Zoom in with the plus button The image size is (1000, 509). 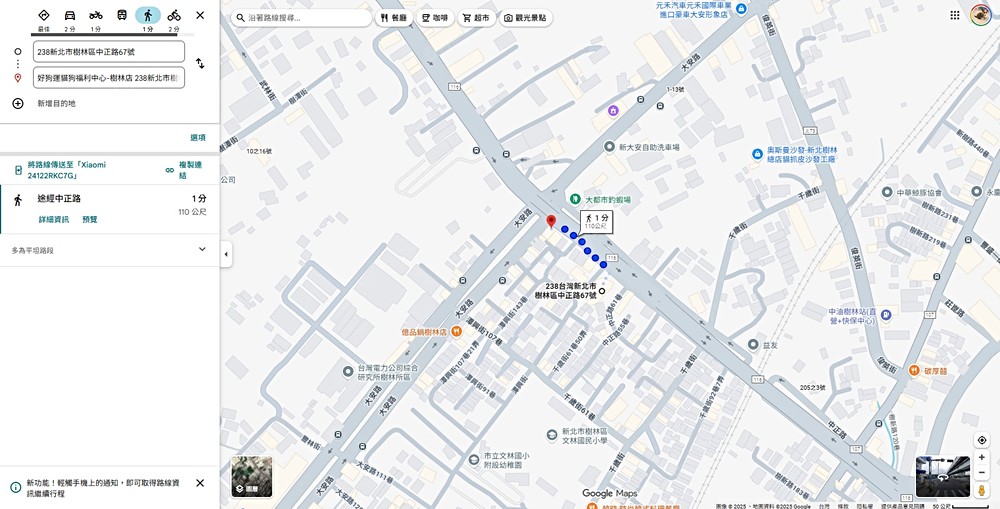pyautogui.click(x=982, y=457)
